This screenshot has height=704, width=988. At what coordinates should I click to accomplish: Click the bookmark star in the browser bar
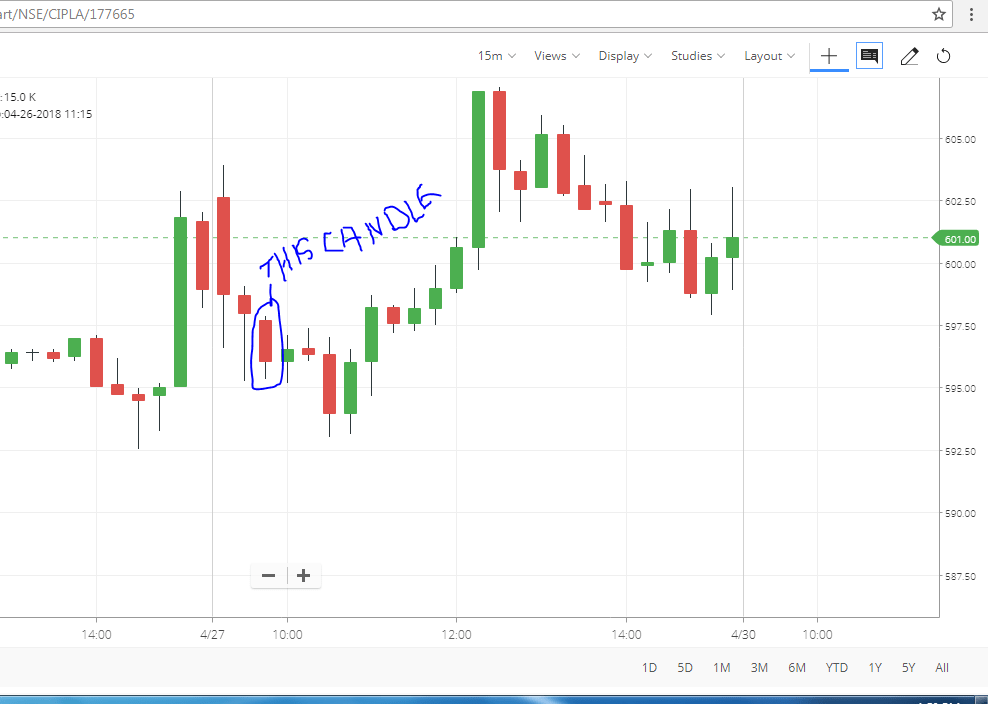pos(939,14)
